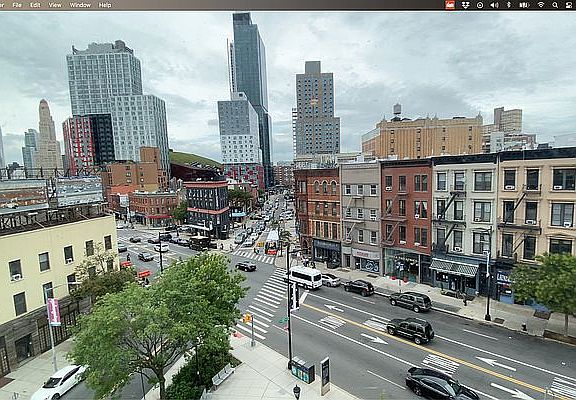Viewport: 576px width, 400px height.
Task: Open the Help menu
Action: click(105, 5)
